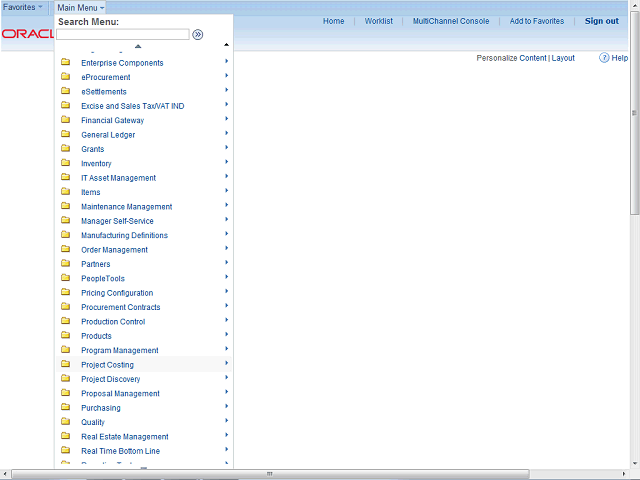
Task: Click inside the Search Menu text field
Action: tap(122, 34)
